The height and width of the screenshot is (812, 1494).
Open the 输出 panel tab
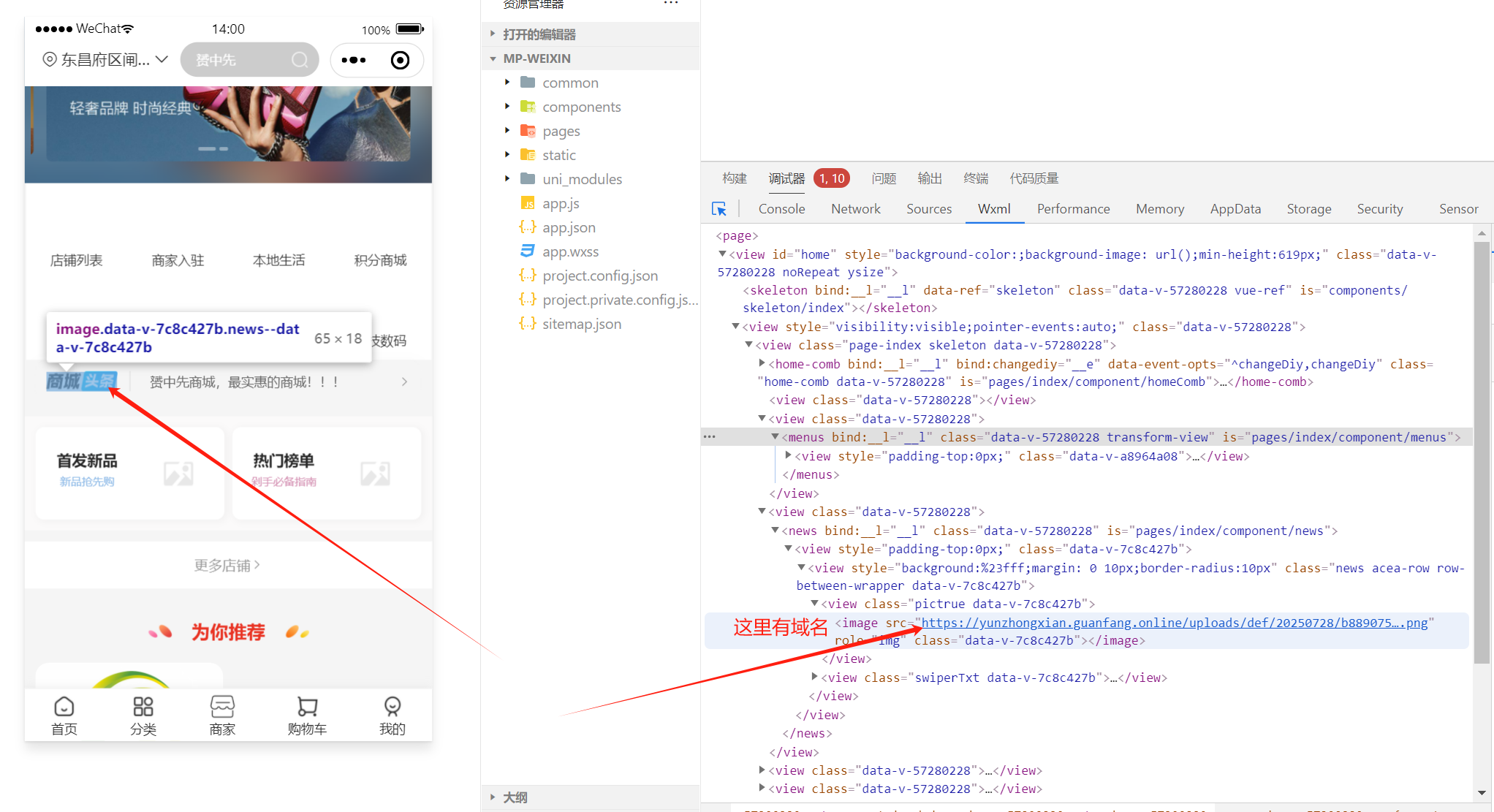coord(930,178)
